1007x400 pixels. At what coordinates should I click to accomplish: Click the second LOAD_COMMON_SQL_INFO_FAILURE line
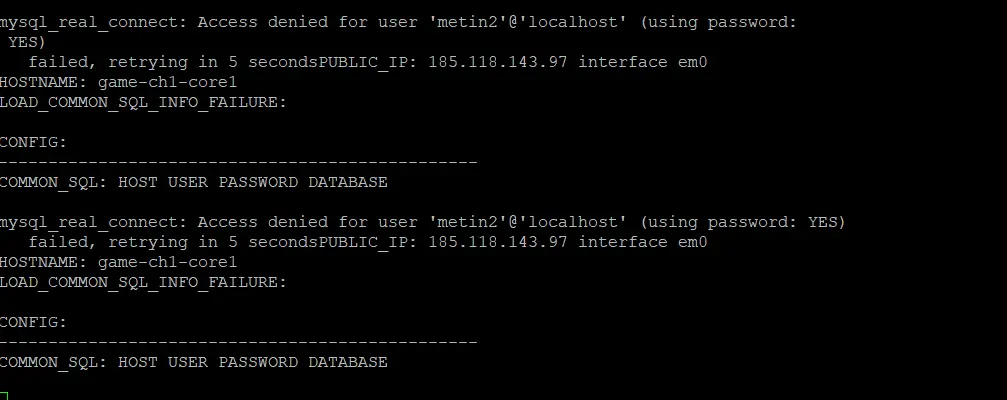point(143,282)
